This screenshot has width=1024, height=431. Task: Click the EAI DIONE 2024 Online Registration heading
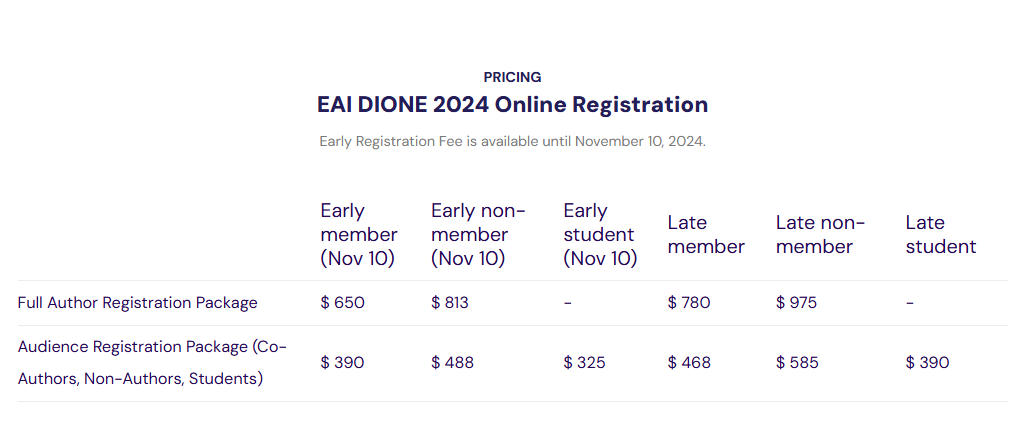click(x=512, y=104)
